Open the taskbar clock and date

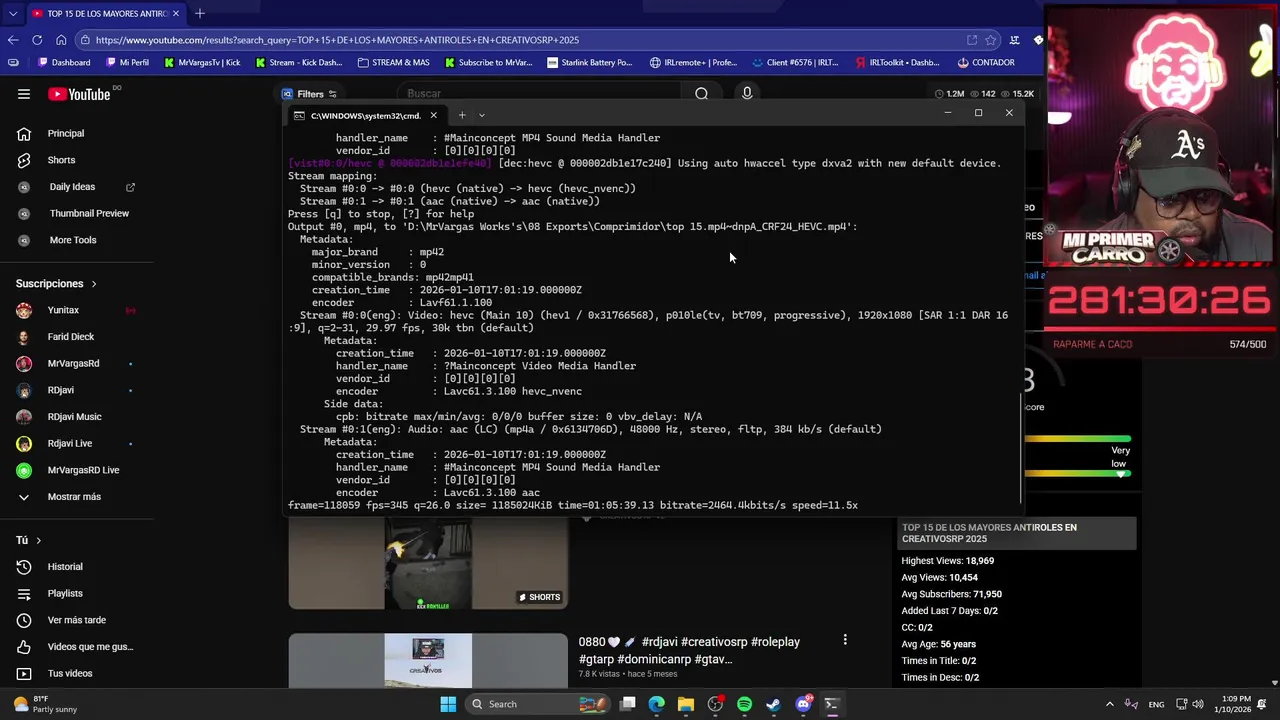tap(1232, 704)
